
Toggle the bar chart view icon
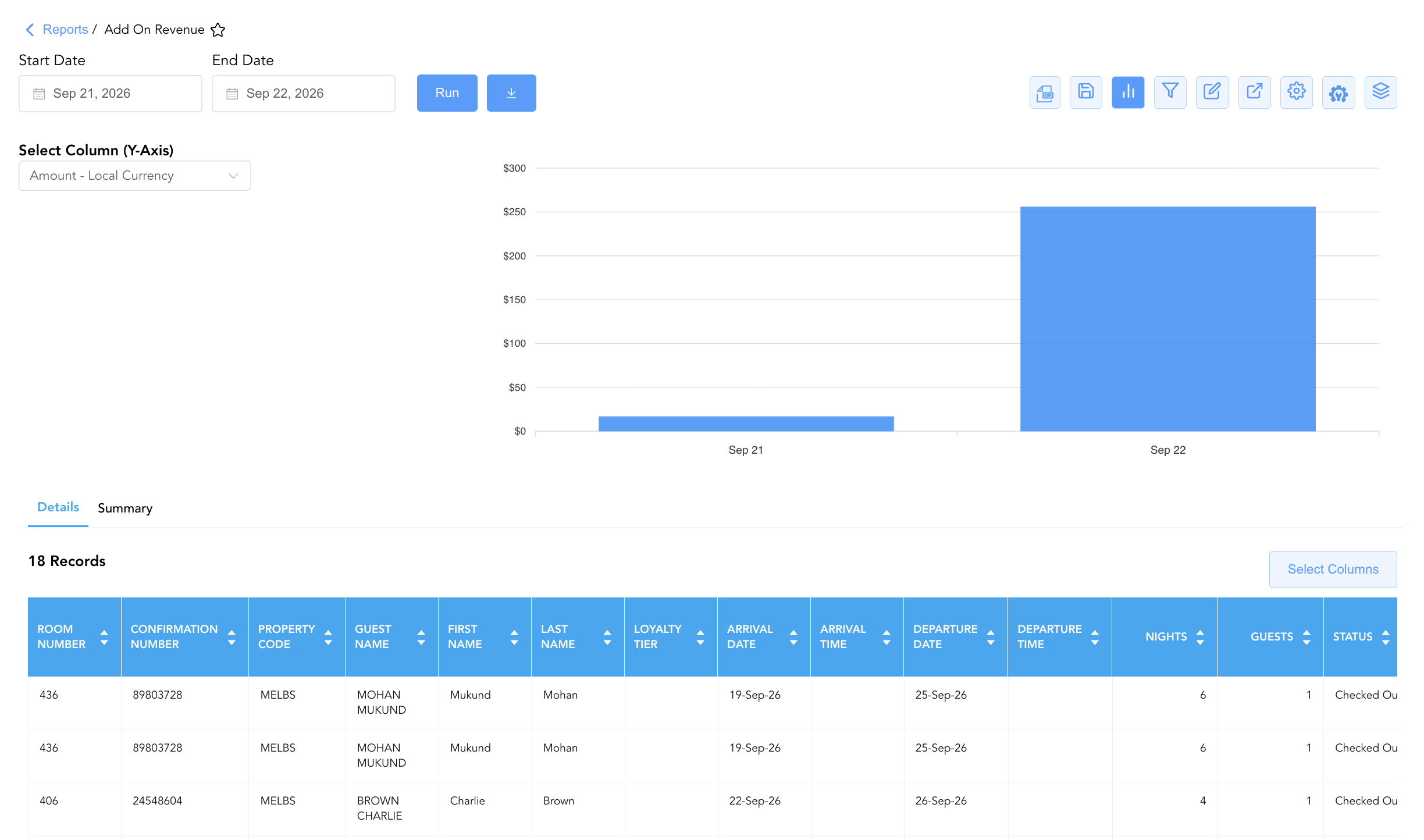point(1128,92)
